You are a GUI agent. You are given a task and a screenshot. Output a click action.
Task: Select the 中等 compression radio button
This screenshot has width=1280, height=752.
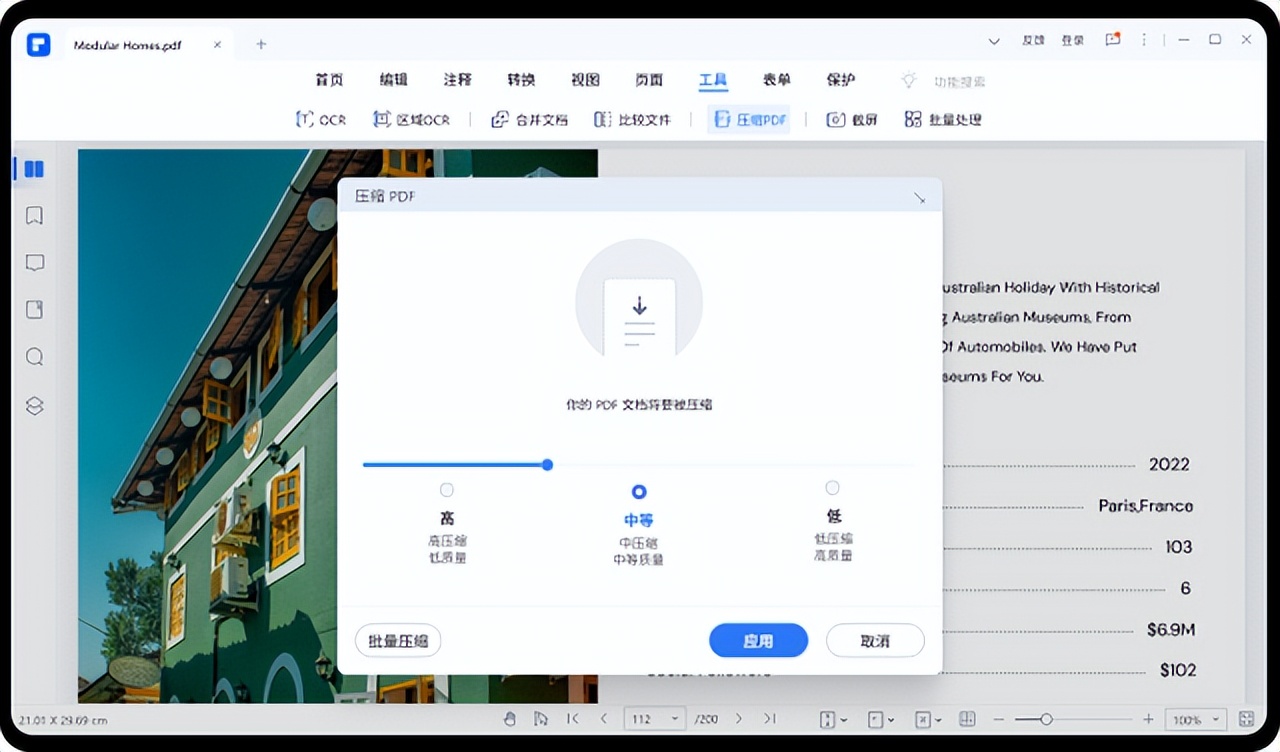pos(639,490)
